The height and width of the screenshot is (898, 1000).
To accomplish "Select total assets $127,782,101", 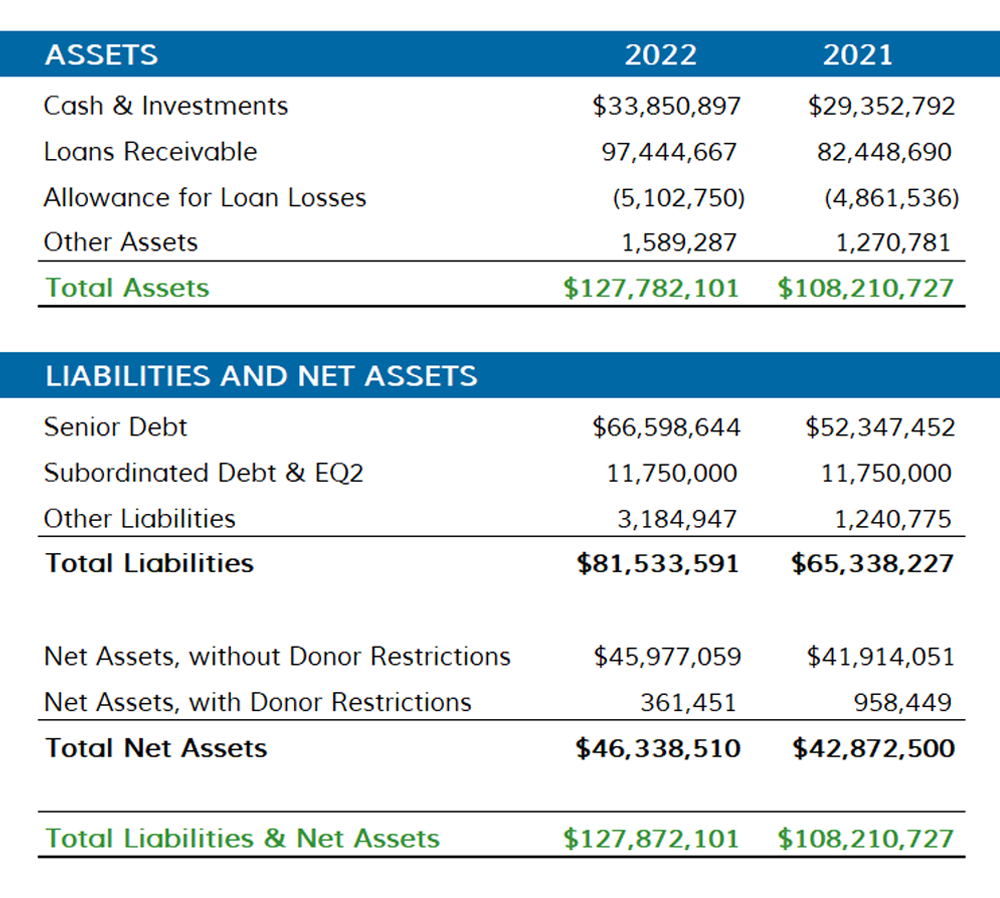I will (x=651, y=288).
